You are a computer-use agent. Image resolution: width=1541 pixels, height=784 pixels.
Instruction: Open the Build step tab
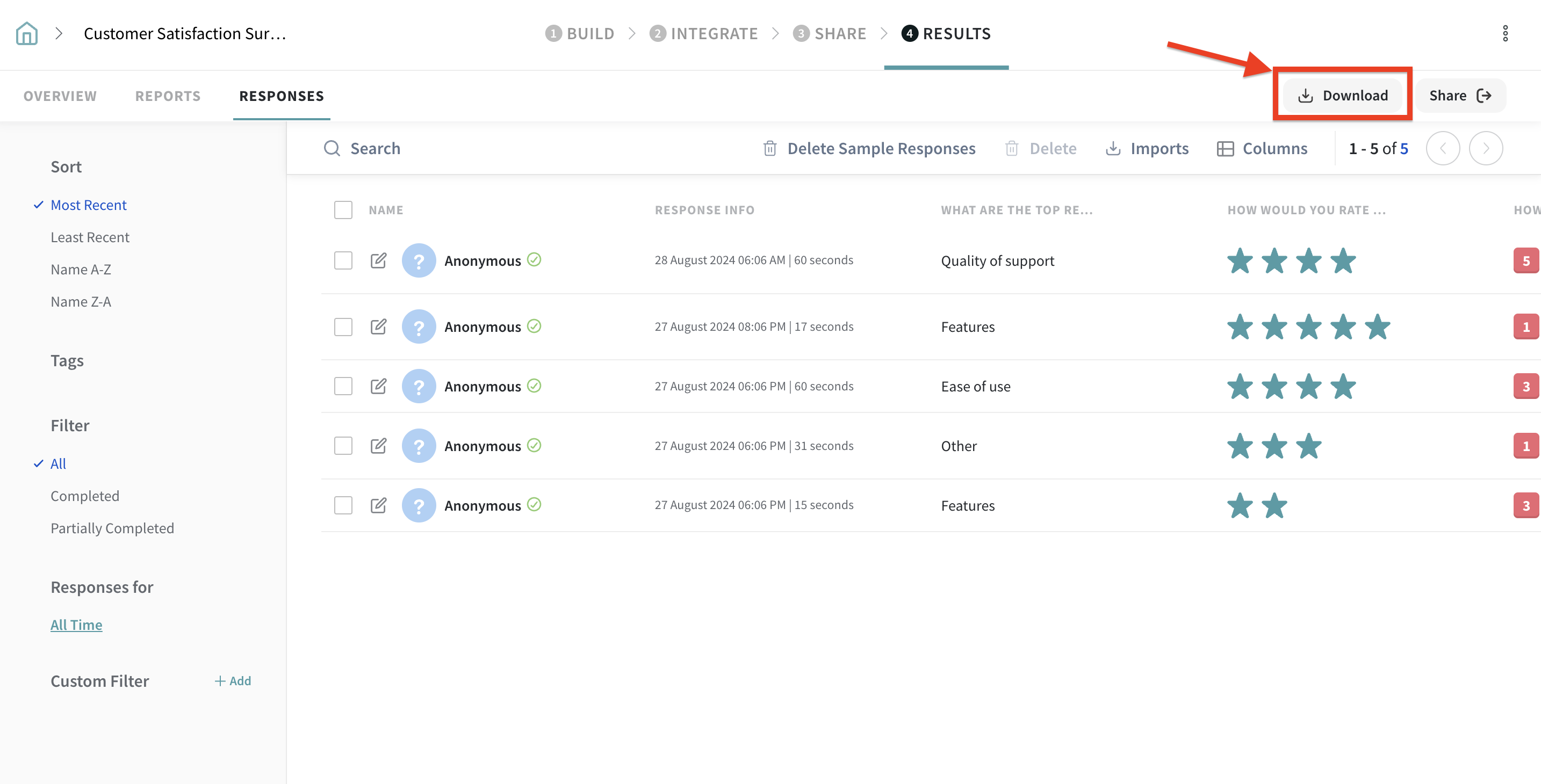click(580, 33)
